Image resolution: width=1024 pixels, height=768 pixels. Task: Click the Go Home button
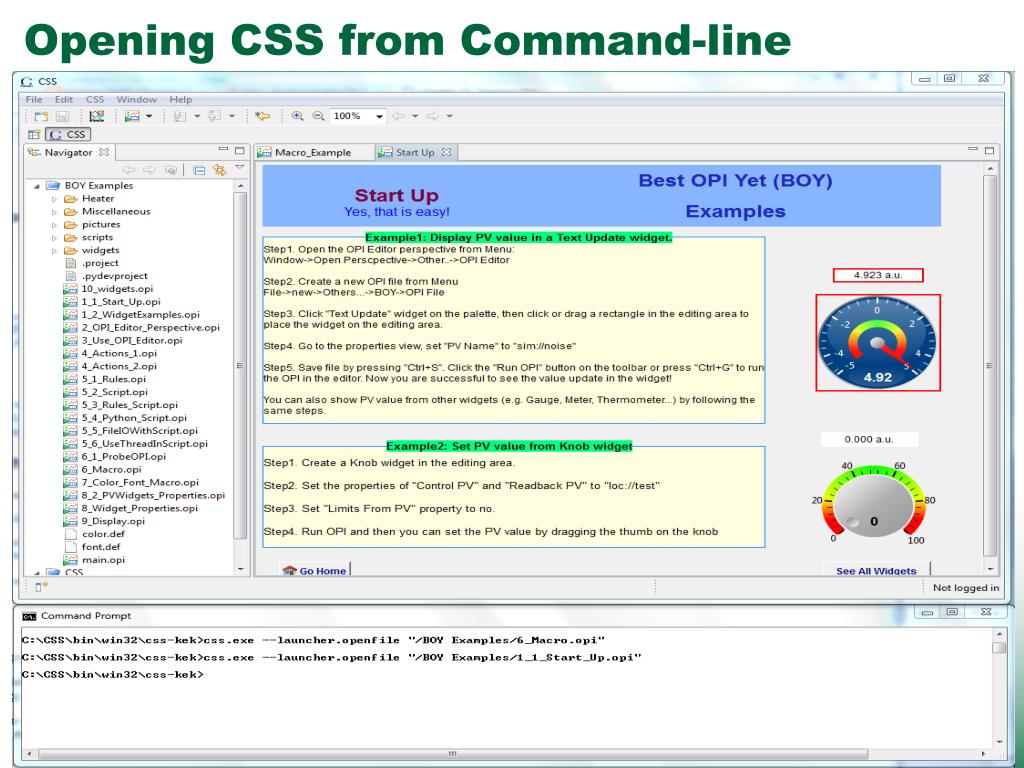click(x=315, y=570)
